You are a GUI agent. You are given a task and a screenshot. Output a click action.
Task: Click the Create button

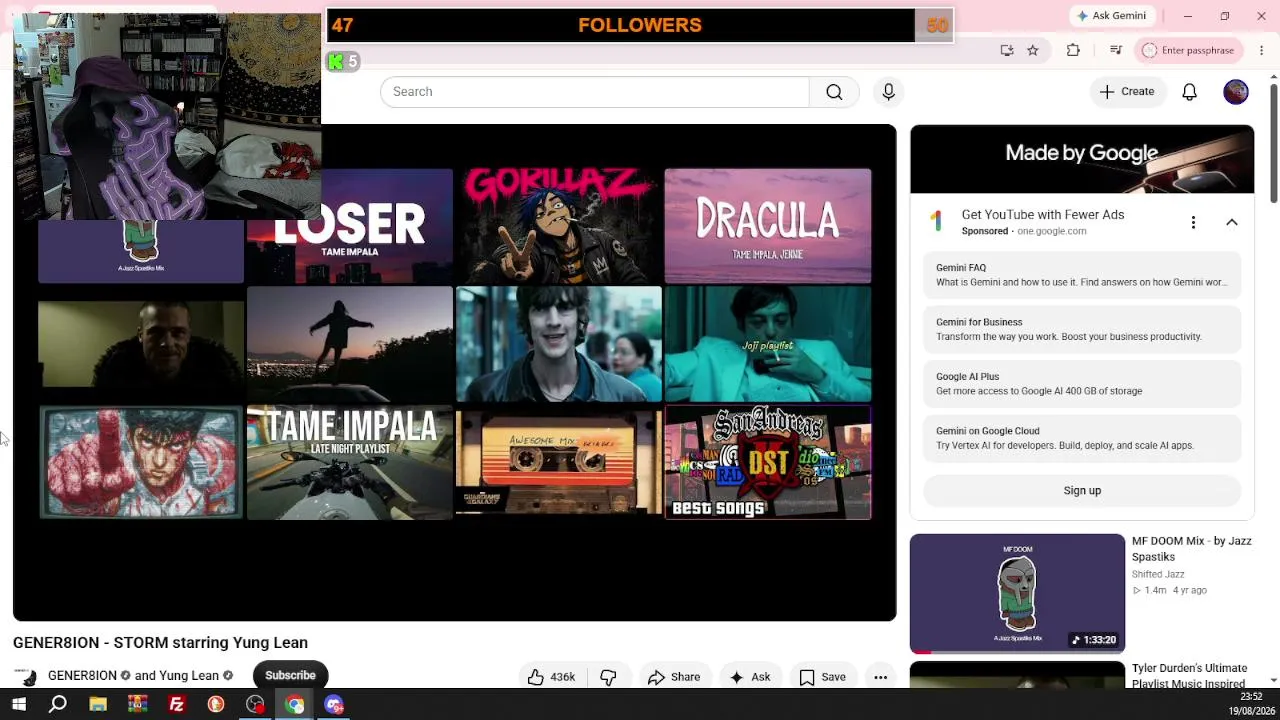pos(1127,92)
